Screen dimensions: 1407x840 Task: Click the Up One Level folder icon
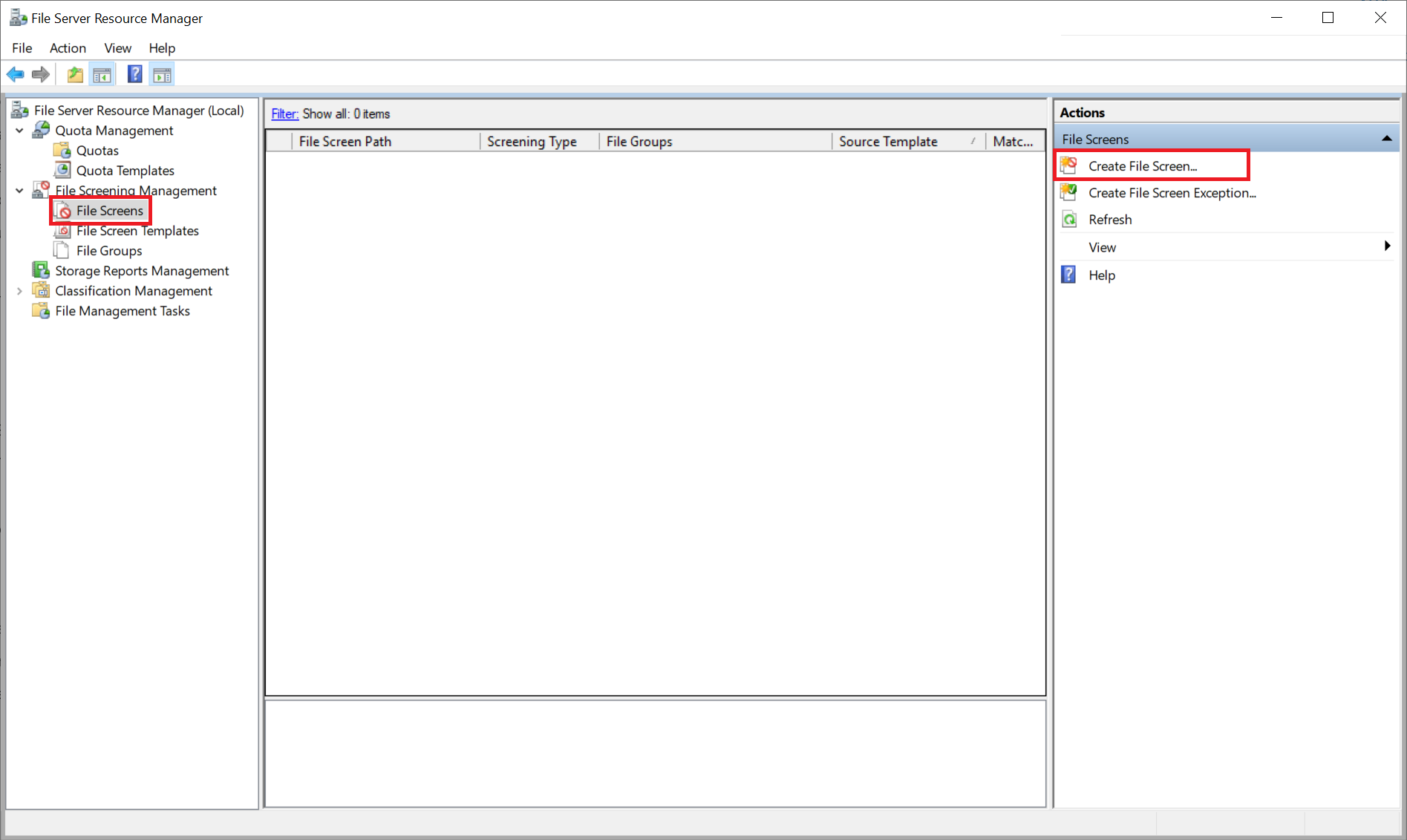[x=75, y=74]
